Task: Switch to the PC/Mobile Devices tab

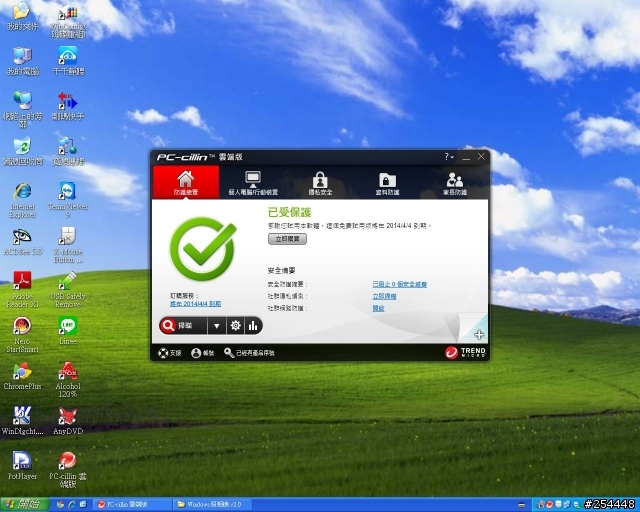Action: (253, 183)
